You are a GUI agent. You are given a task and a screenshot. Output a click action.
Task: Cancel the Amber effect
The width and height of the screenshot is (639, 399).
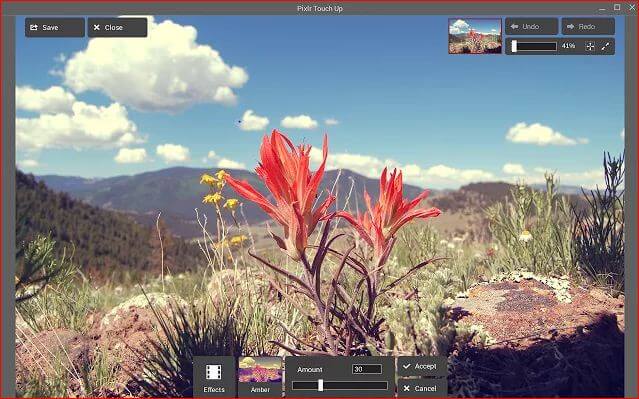click(421, 388)
